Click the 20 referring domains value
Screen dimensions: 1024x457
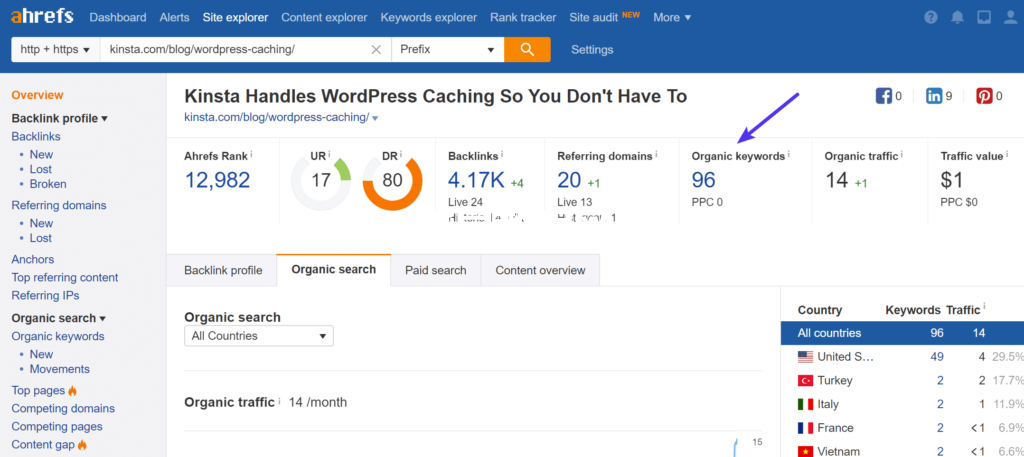click(569, 180)
